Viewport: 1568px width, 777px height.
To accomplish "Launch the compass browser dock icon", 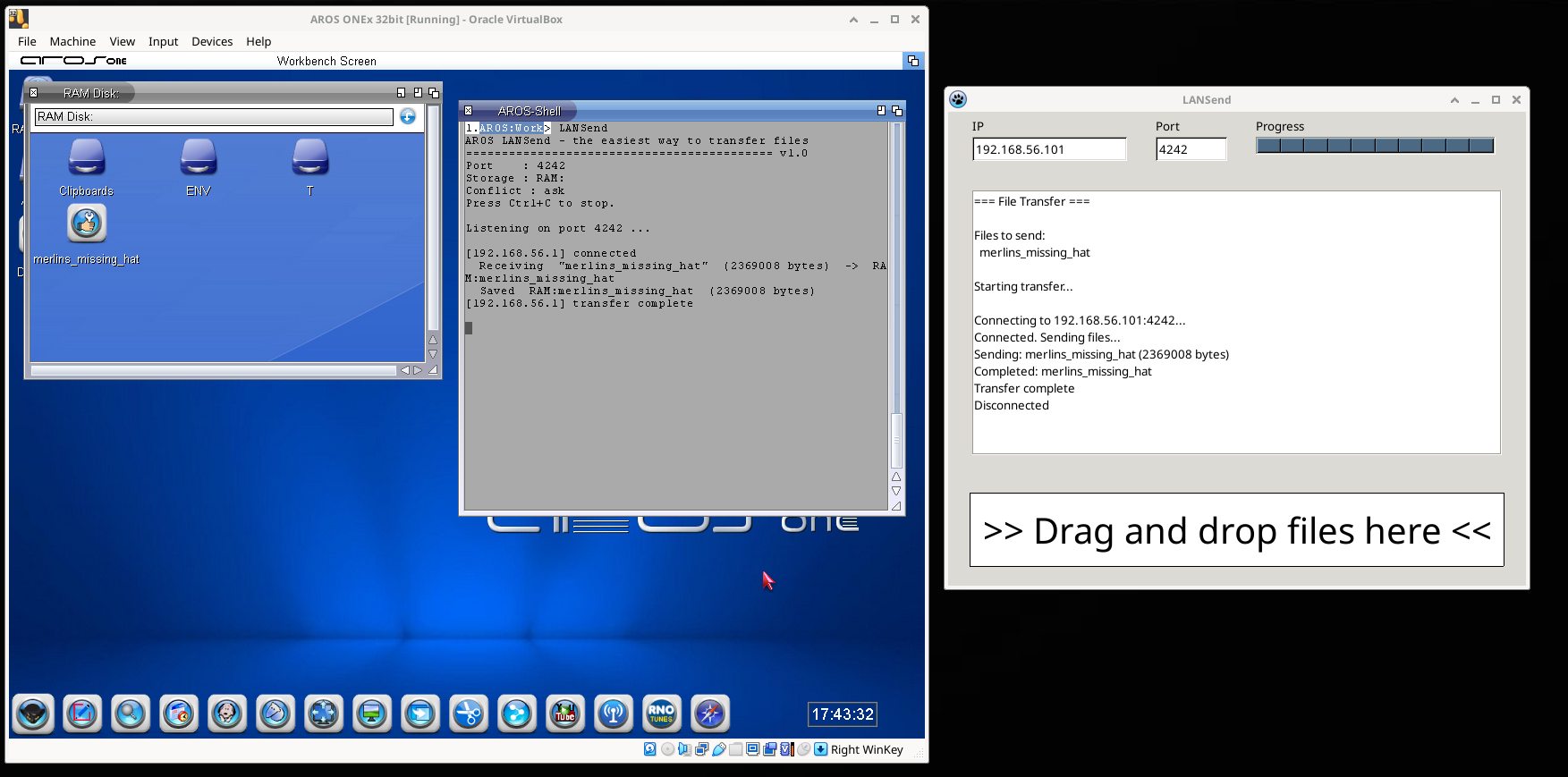I will pyautogui.click(x=710, y=714).
